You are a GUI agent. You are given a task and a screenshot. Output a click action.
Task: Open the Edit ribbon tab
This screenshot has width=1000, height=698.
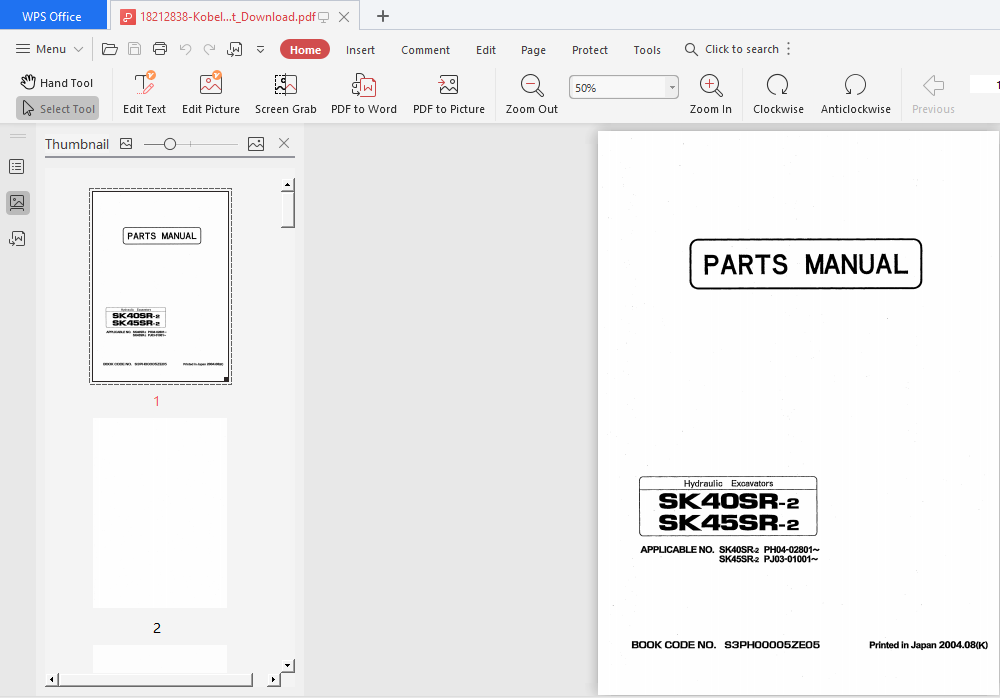coord(486,50)
